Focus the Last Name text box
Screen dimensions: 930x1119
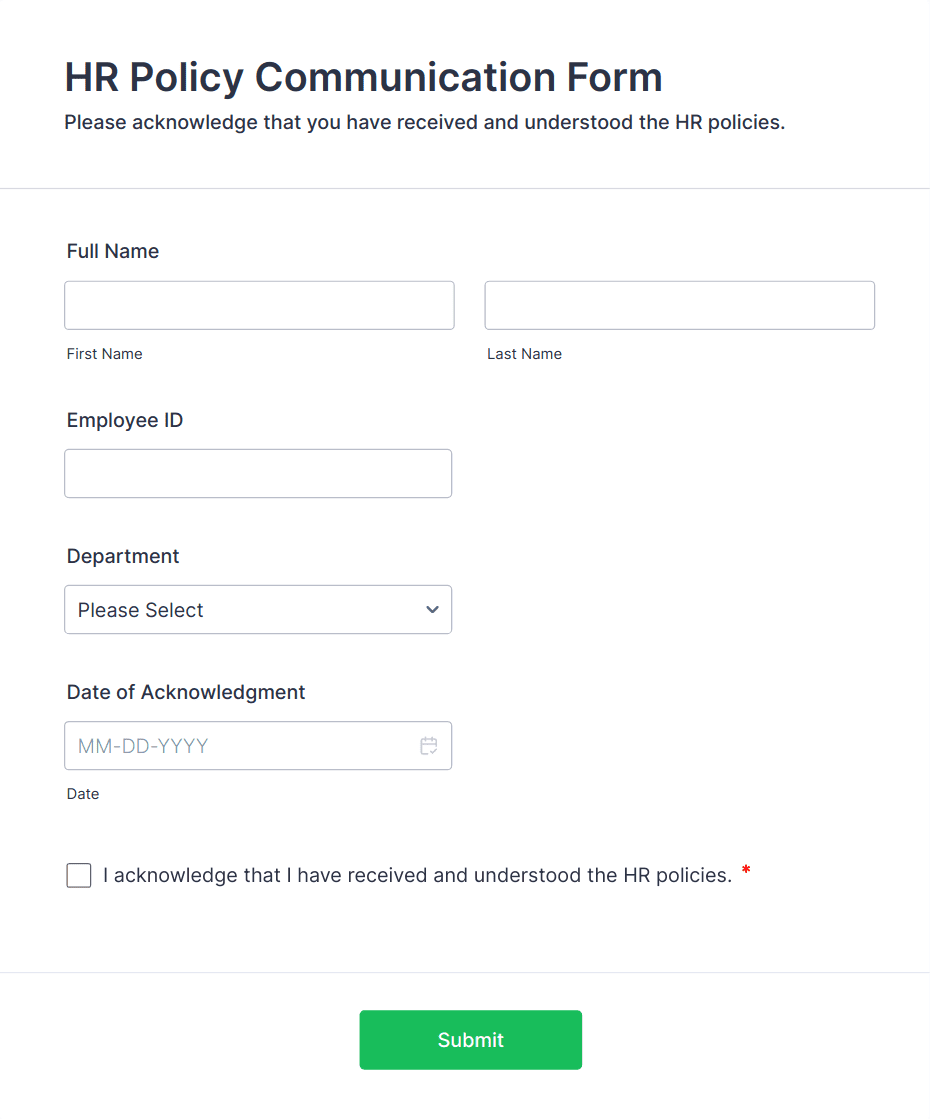click(x=679, y=305)
